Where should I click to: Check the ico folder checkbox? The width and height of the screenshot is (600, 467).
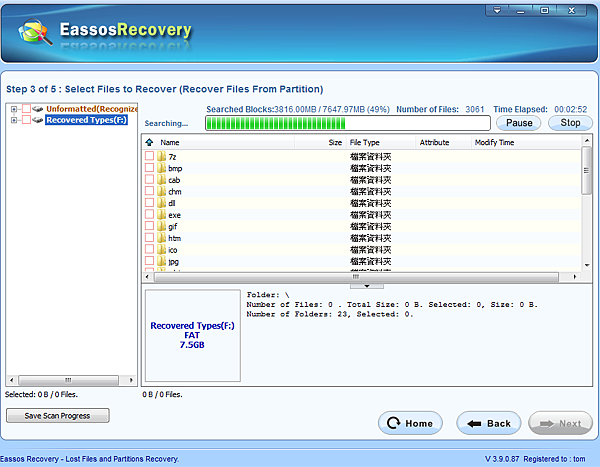click(149, 249)
